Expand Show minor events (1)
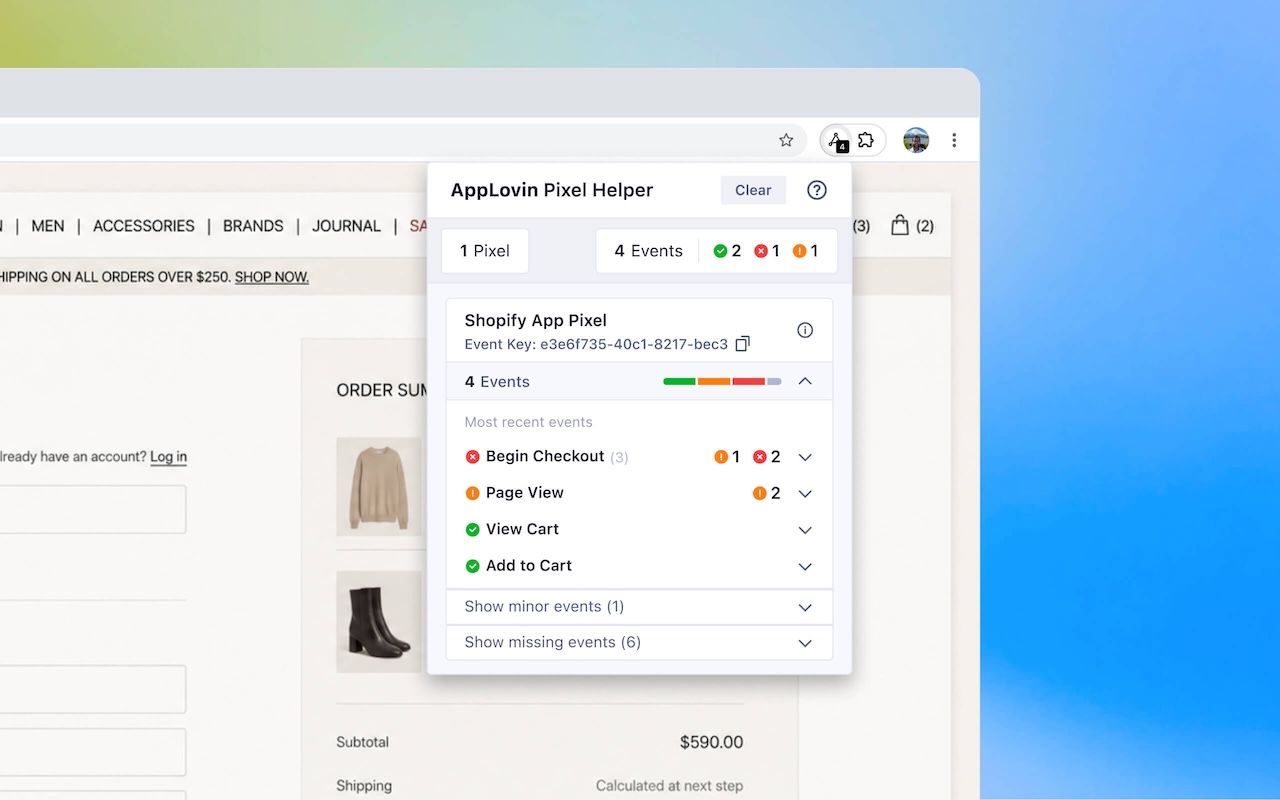1280x800 pixels. 639,607
